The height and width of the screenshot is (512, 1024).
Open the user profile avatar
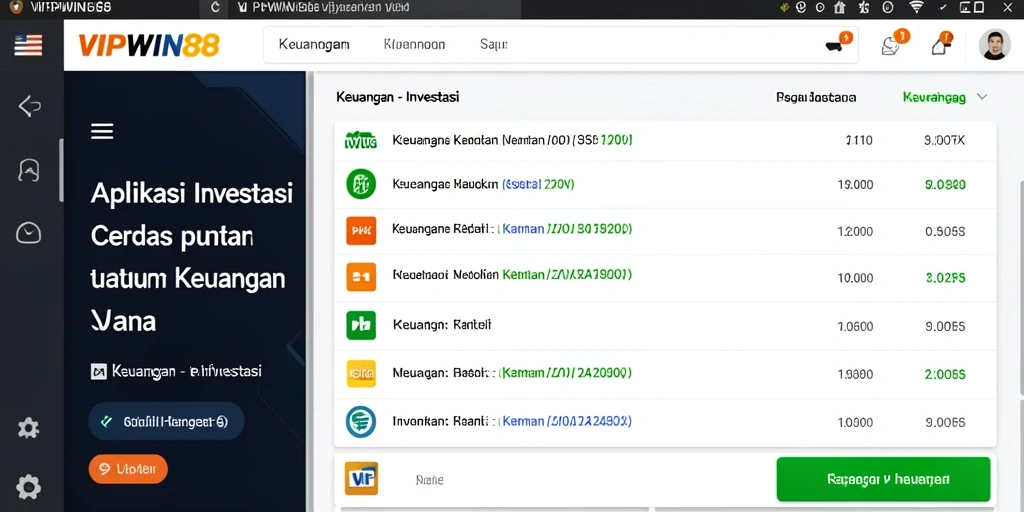pyautogui.click(x=994, y=44)
